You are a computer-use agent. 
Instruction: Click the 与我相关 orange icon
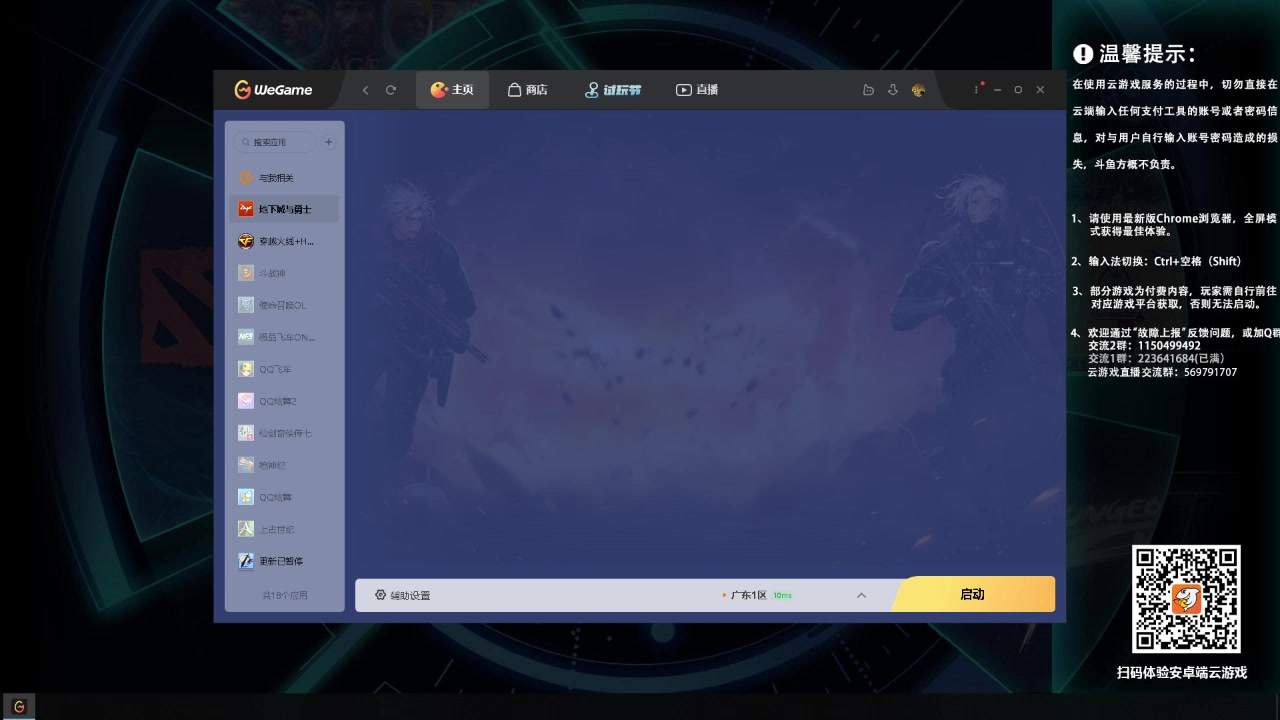coord(246,178)
